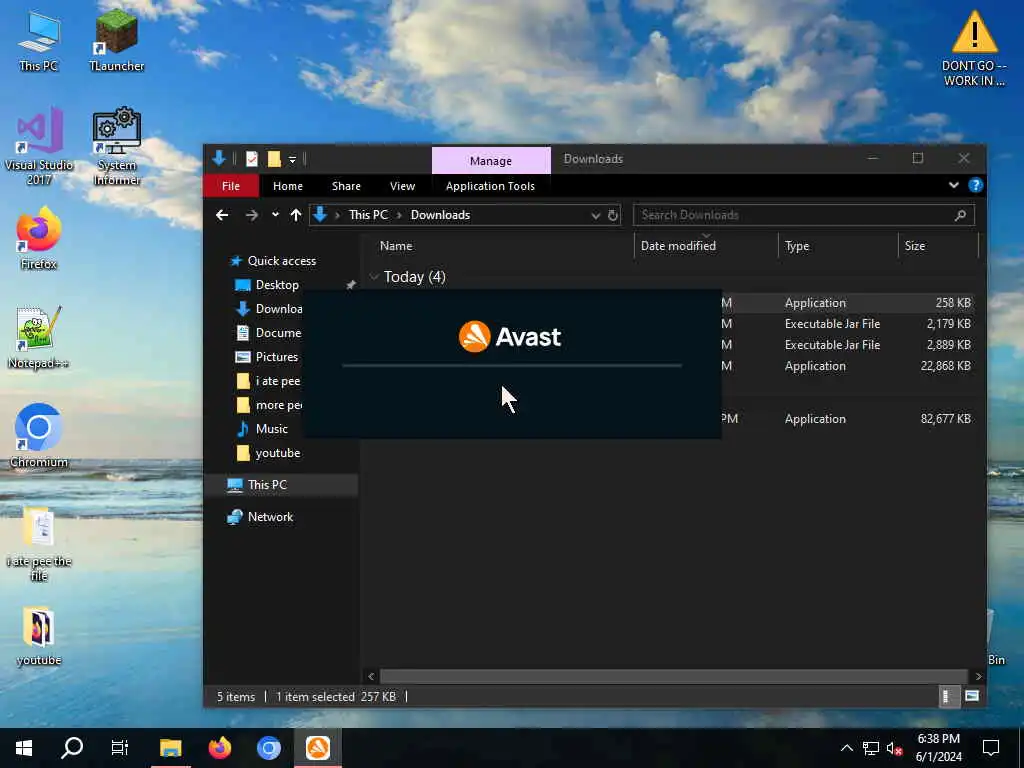The height and width of the screenshot is (768, 1024).
Task: Collapse the Today (4) group
Action: click(x=374, y=277)
